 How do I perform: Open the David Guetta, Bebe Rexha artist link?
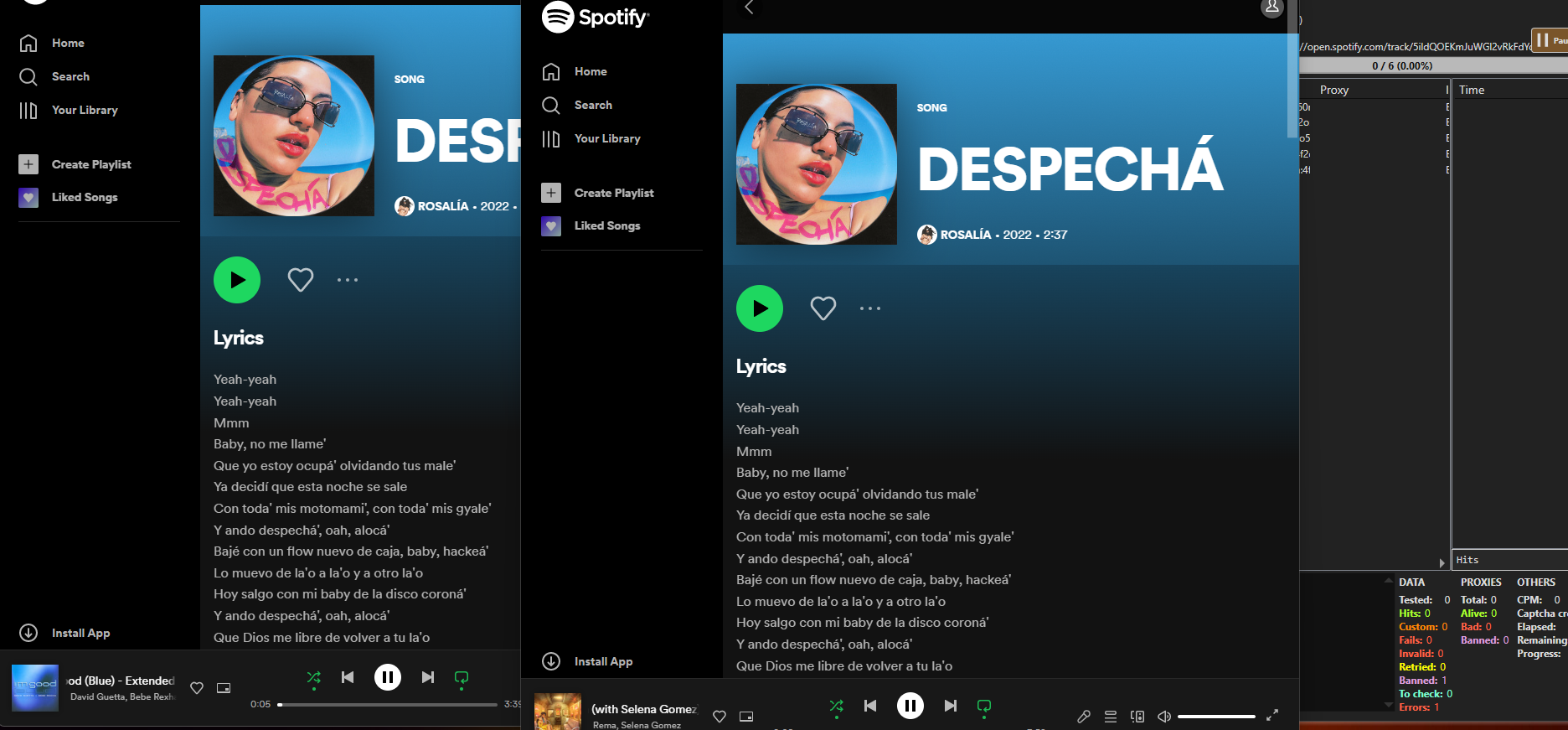point(122,696)
